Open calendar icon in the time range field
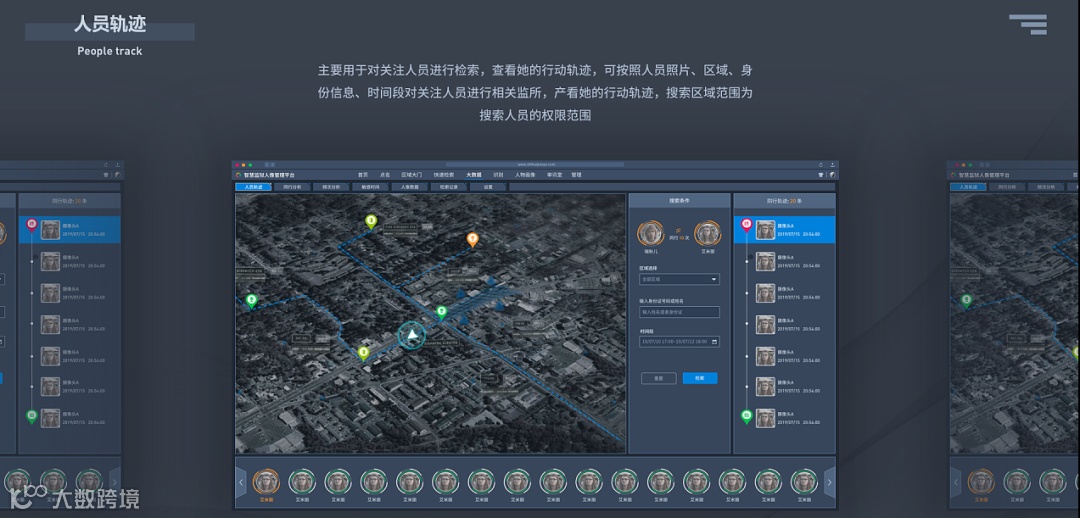Image resolution: width=1080 pixels, height=518 pixels. coord(714,342)
